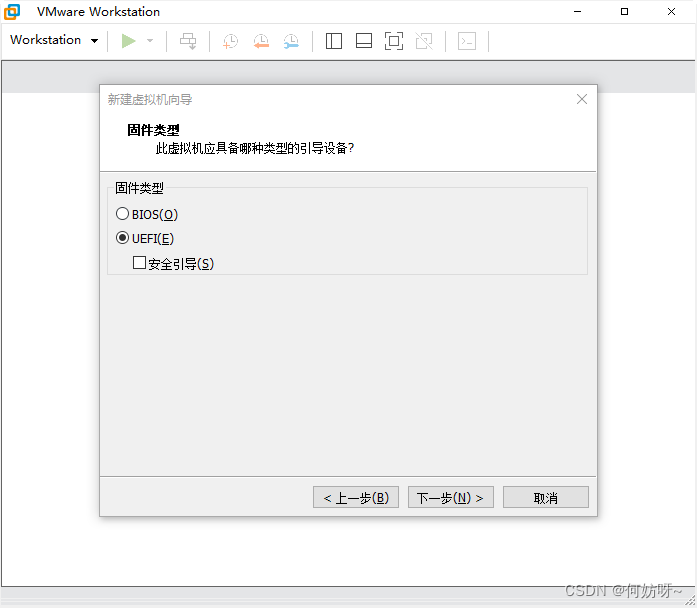The width and height of the screenshot is (697, 608).
Task: Close the 新建虚拟机向导 dialog
Action: tap(582, 99)
